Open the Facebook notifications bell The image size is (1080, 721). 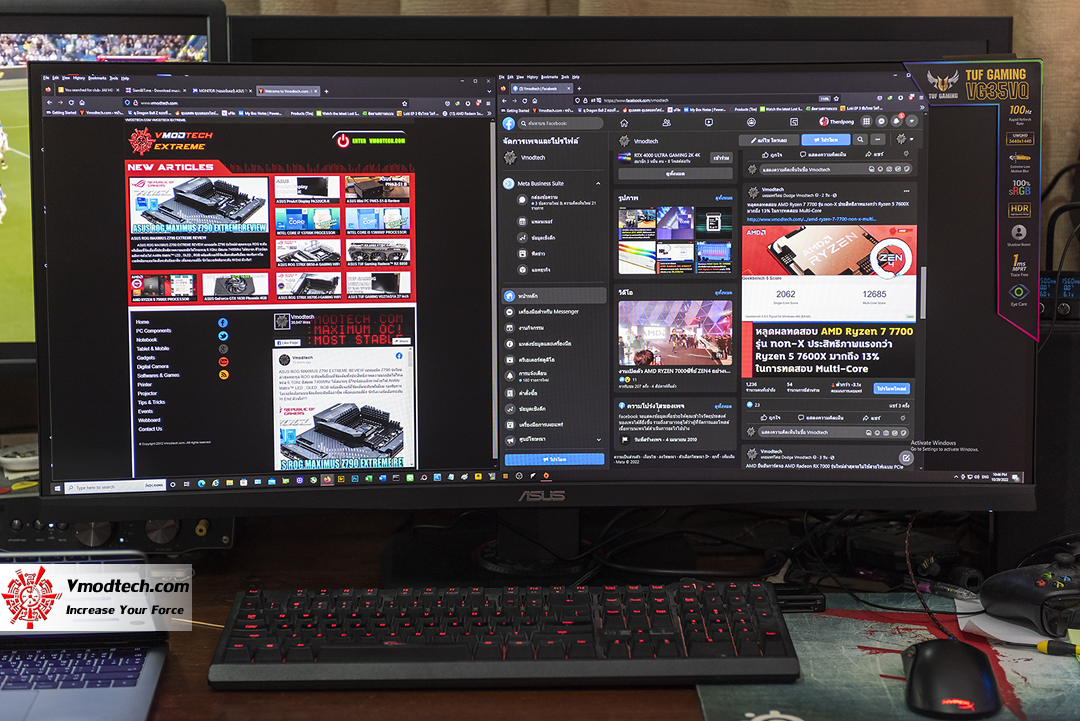tap(897, 121)
